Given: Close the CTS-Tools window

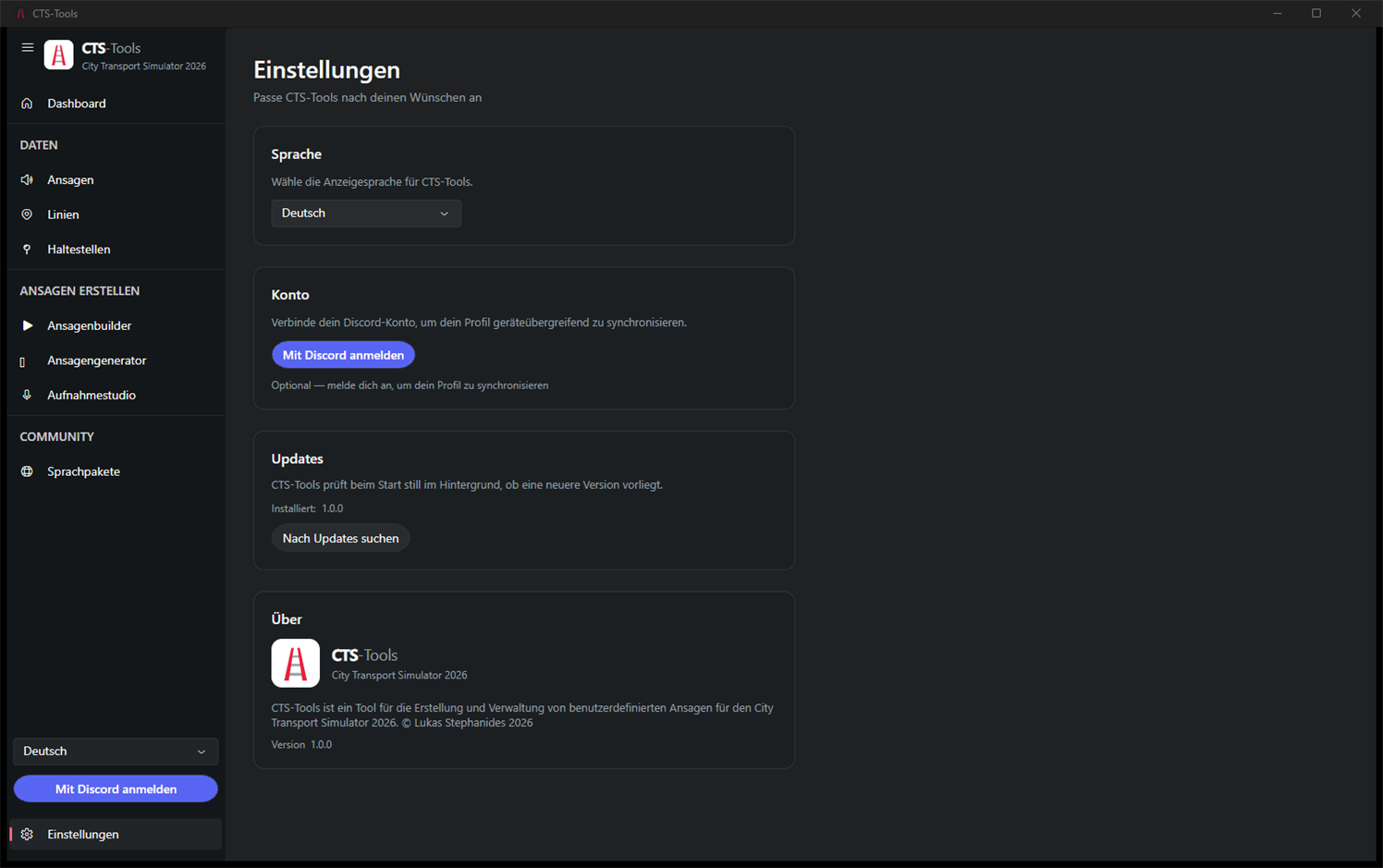Looking at the screenshot, I should pos(1356,14).
